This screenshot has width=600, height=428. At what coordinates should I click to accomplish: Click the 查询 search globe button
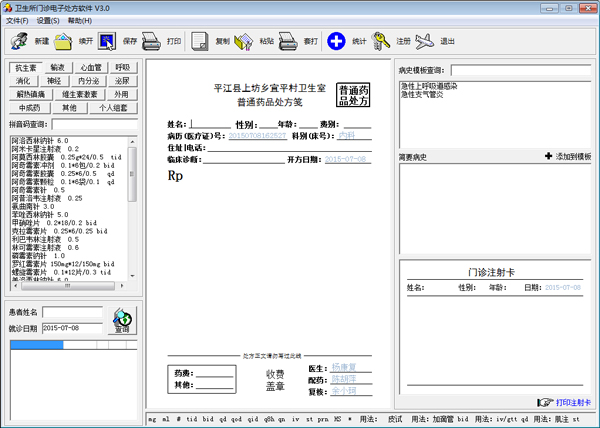pos(122,321)
